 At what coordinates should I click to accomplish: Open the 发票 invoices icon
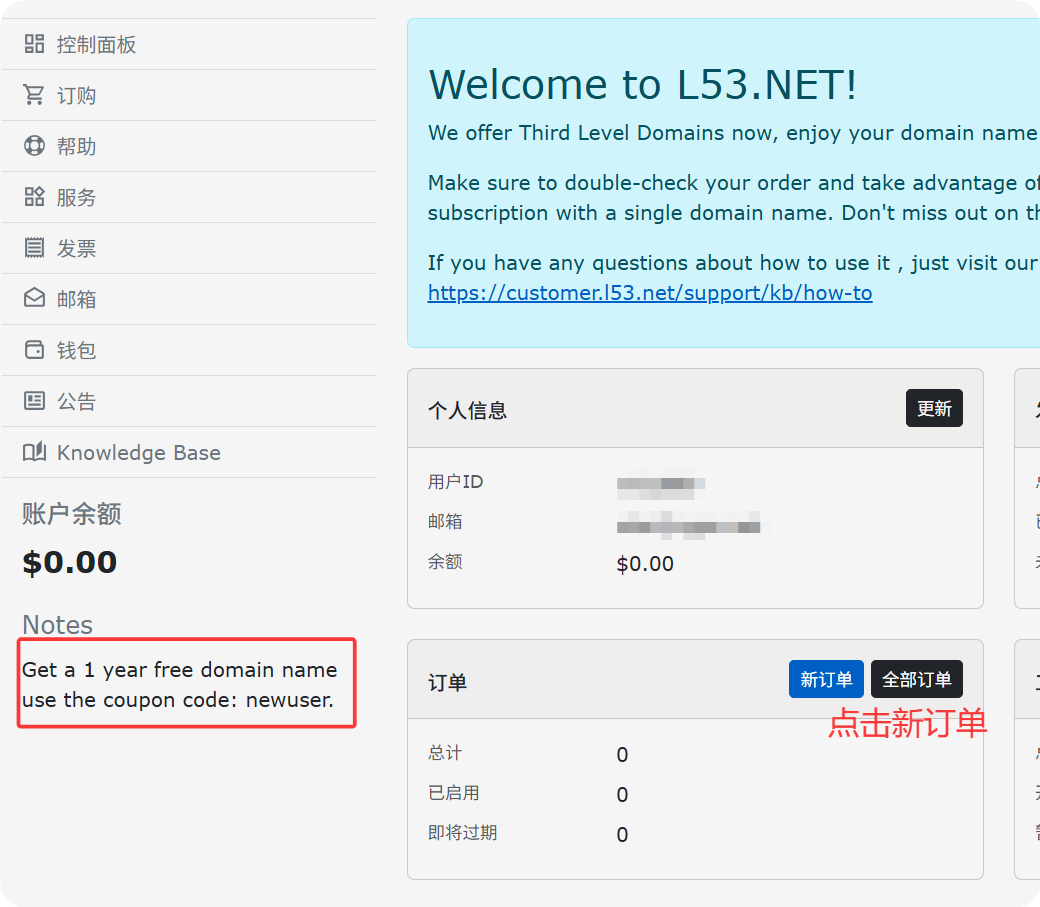(x=32, y=248)
